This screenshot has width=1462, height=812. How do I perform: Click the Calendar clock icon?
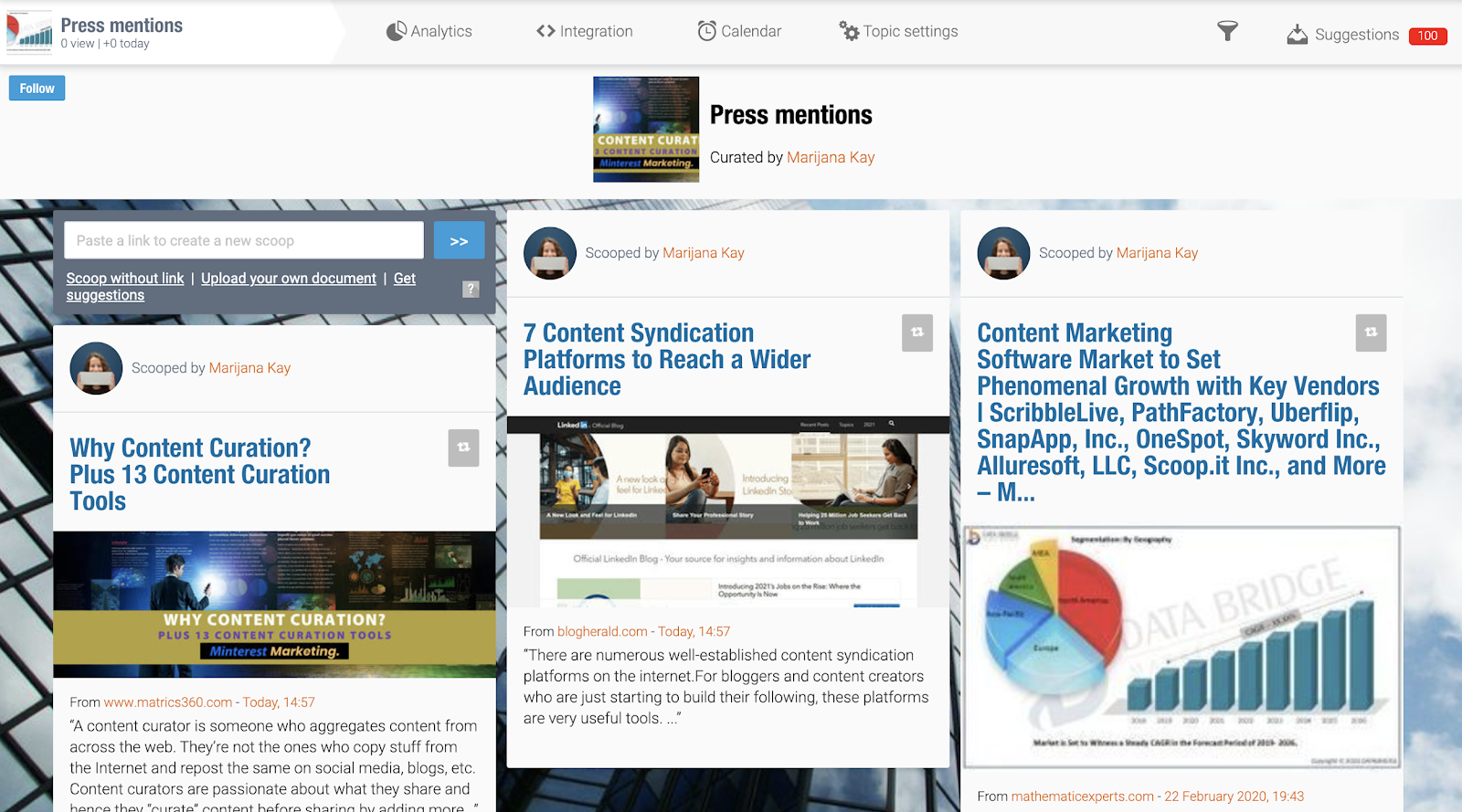[x=706, y=31]
